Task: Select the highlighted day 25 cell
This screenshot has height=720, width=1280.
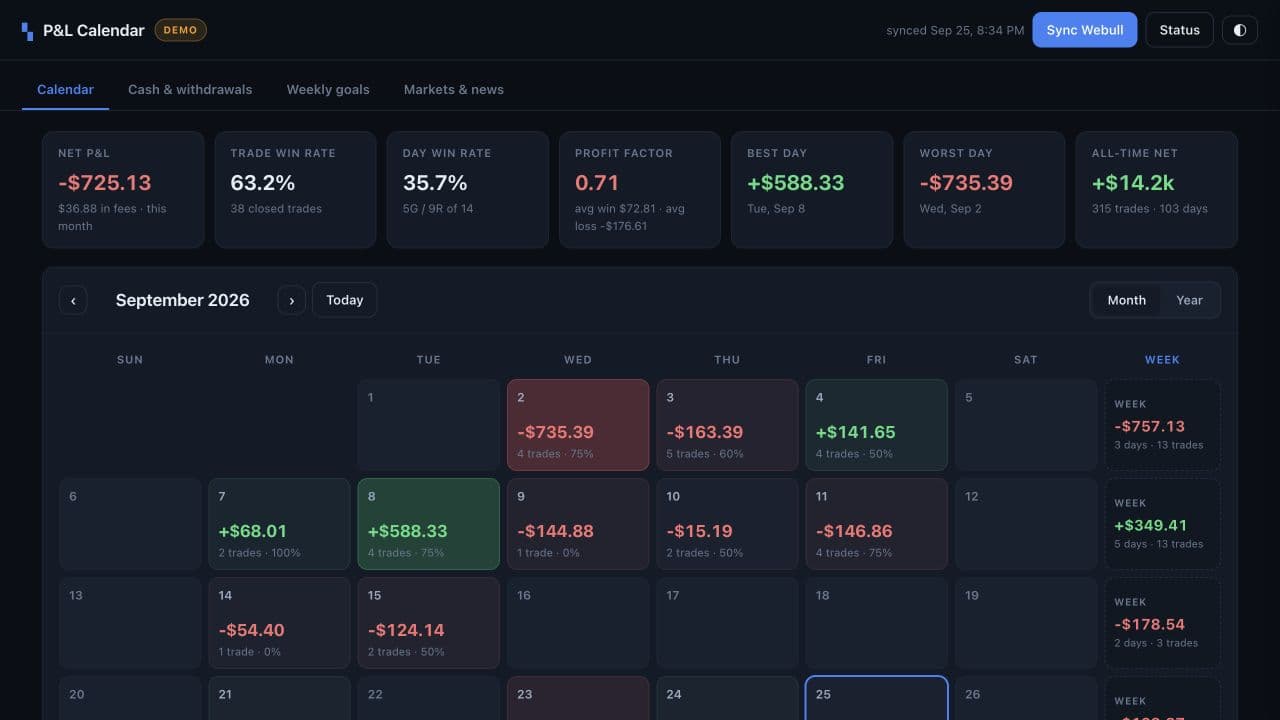Action: coord(876,698)
